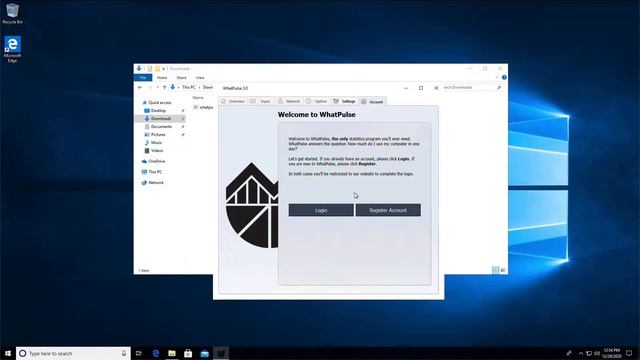640x360 pixels.
Task: Click the Up arrow in File Explorer
Action: tap(164, 87)
